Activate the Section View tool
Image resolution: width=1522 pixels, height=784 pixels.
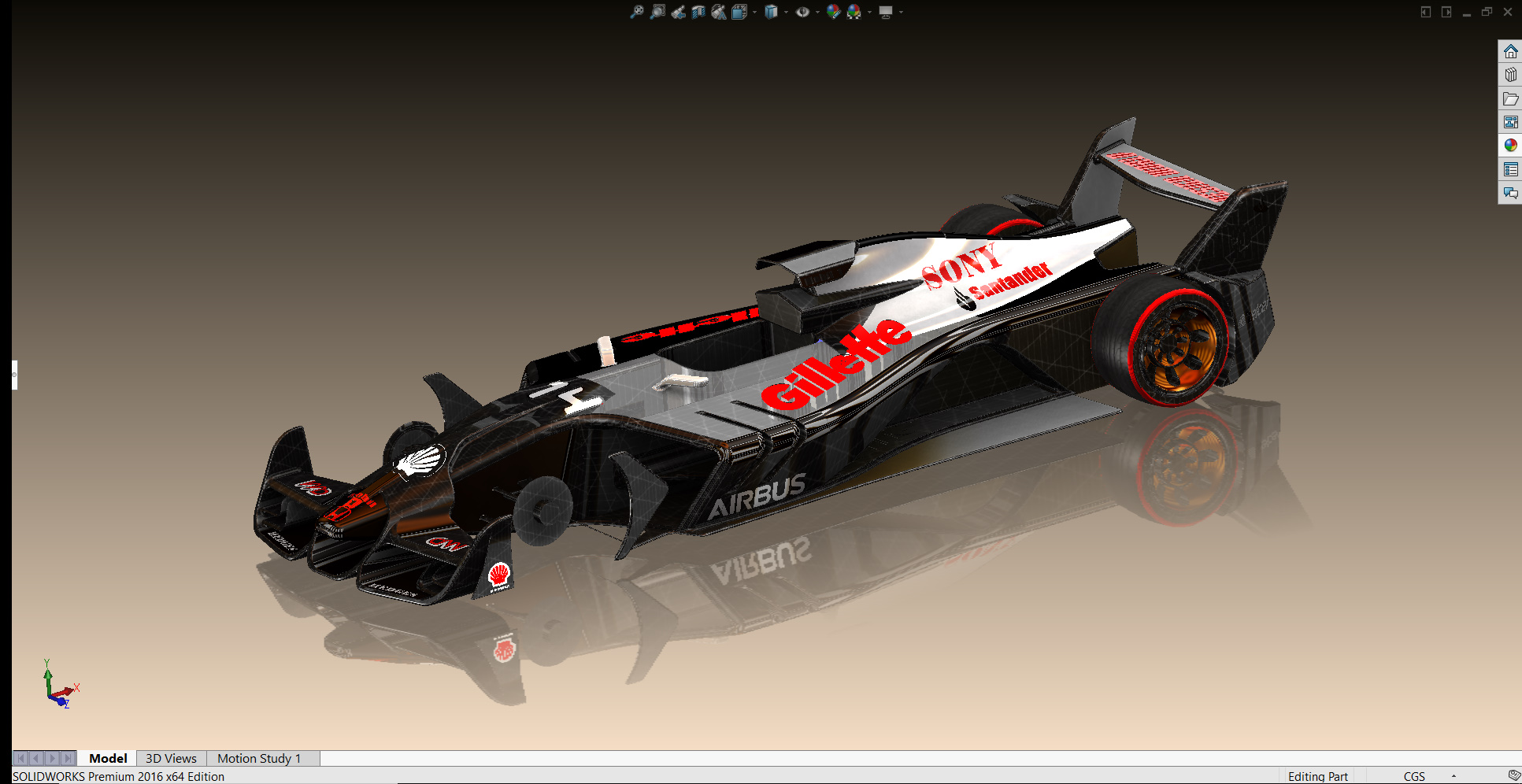(x=698, y=12)
